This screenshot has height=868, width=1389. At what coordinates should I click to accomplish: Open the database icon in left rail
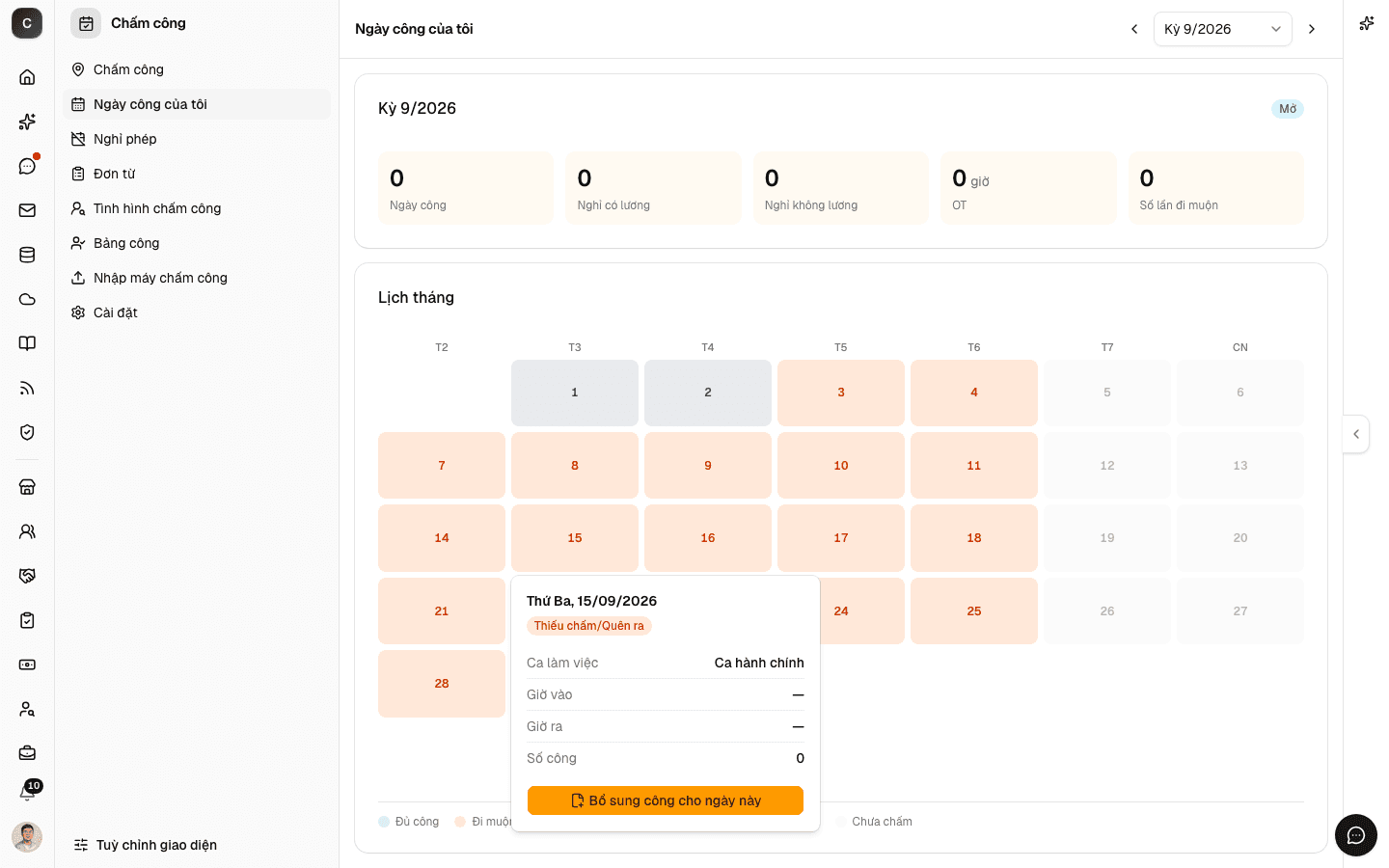pos(27,255)
